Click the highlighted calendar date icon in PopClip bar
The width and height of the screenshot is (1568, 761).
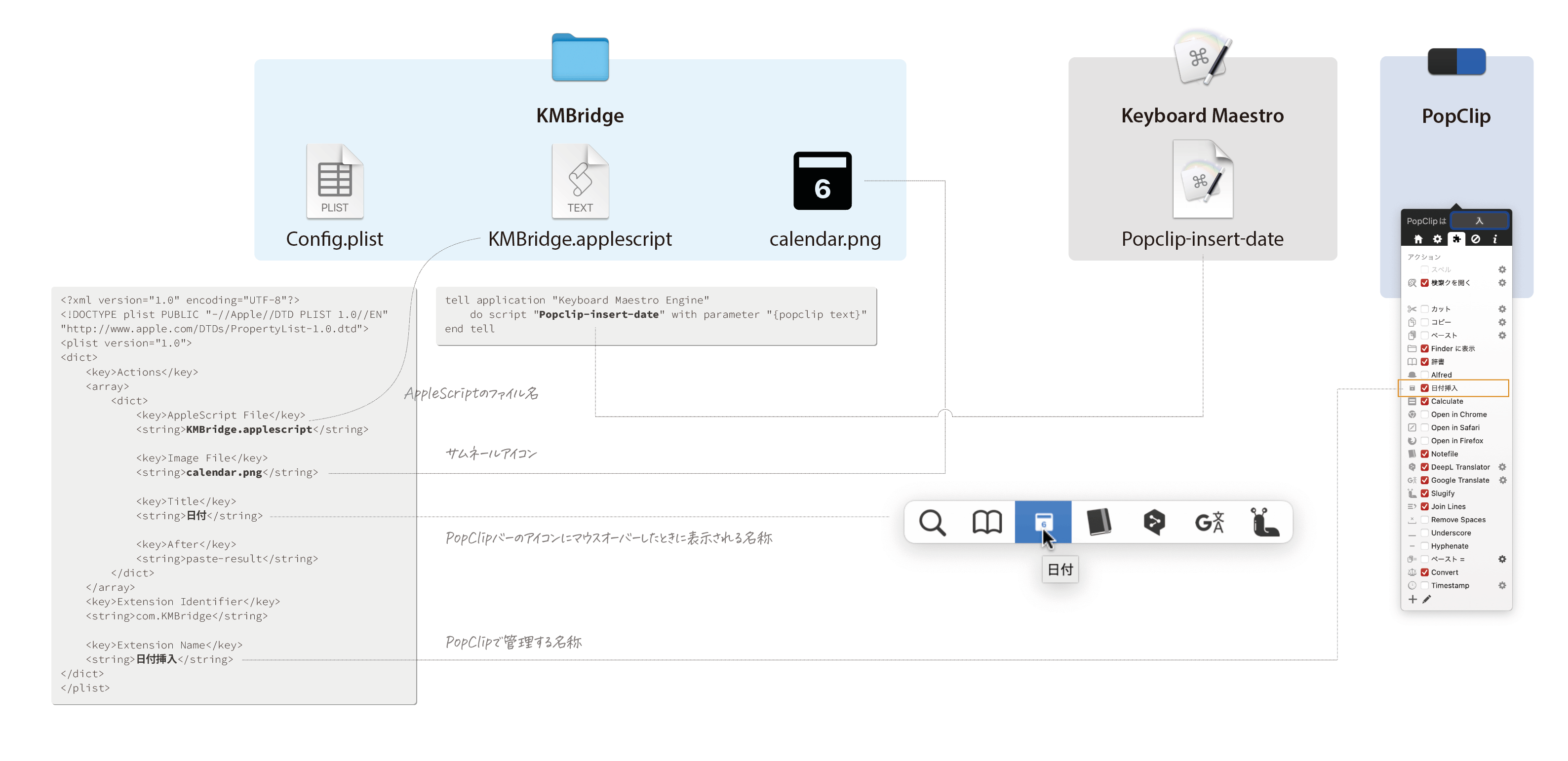1043,522
